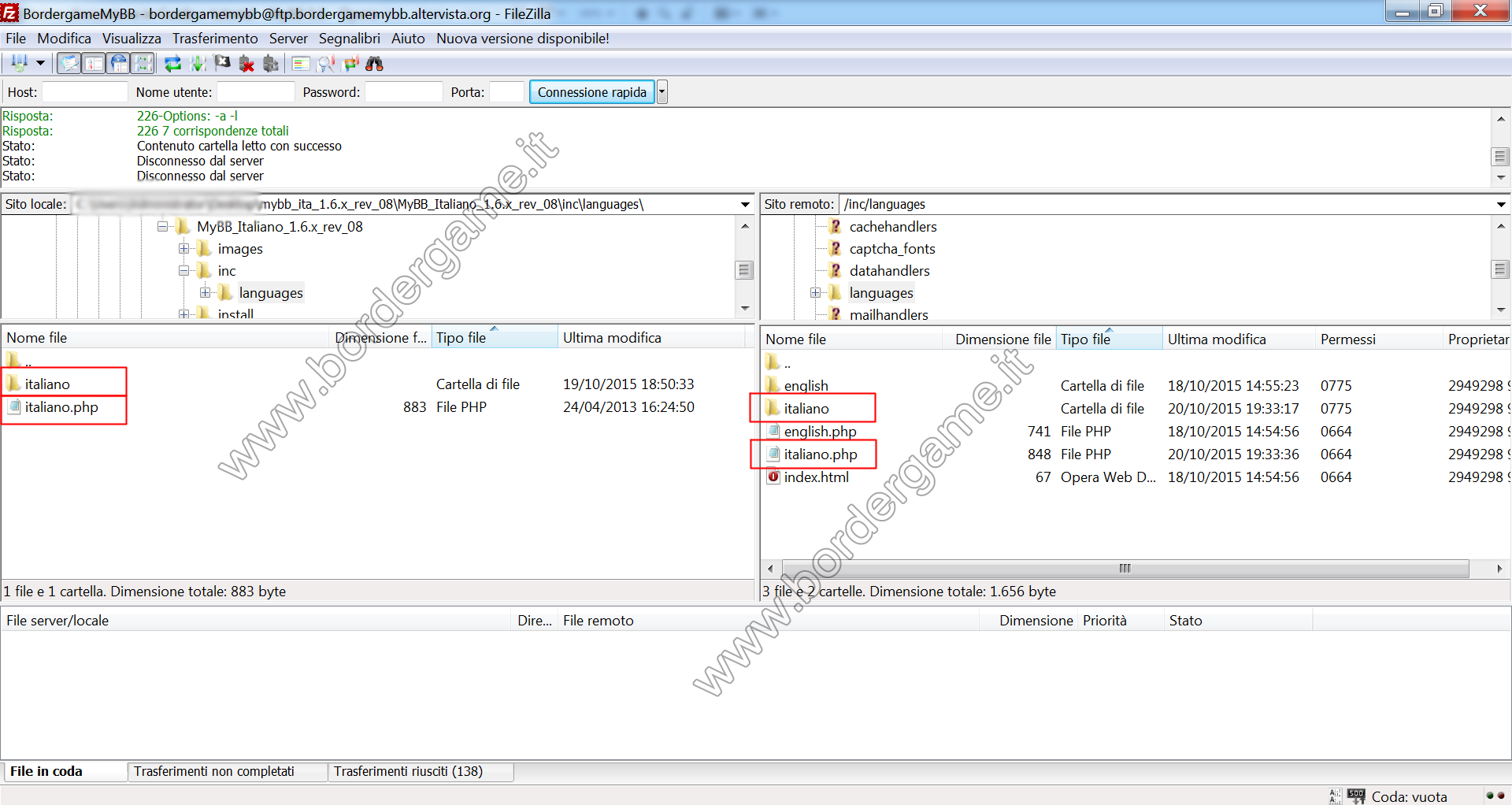Sort remote files by Dimensione file
1512x805 pixels.
point(999,339)
